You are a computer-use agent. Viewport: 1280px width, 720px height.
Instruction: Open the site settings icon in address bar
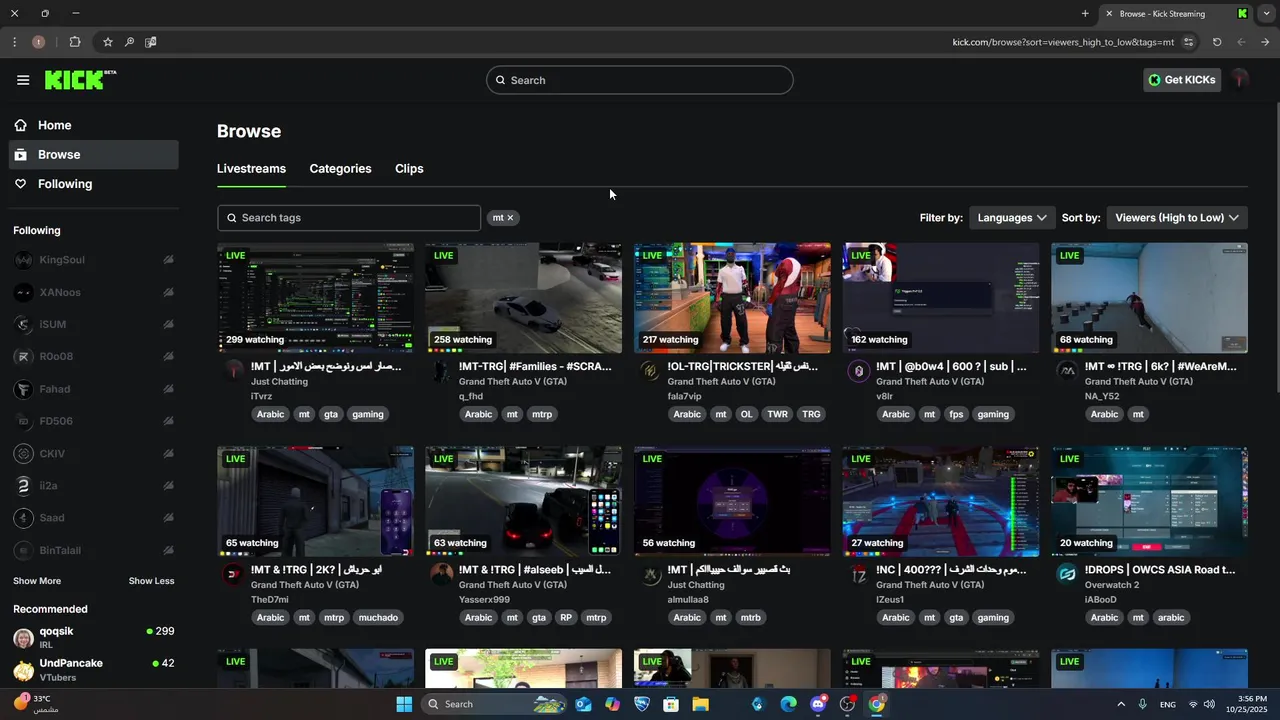point(1188,42)
